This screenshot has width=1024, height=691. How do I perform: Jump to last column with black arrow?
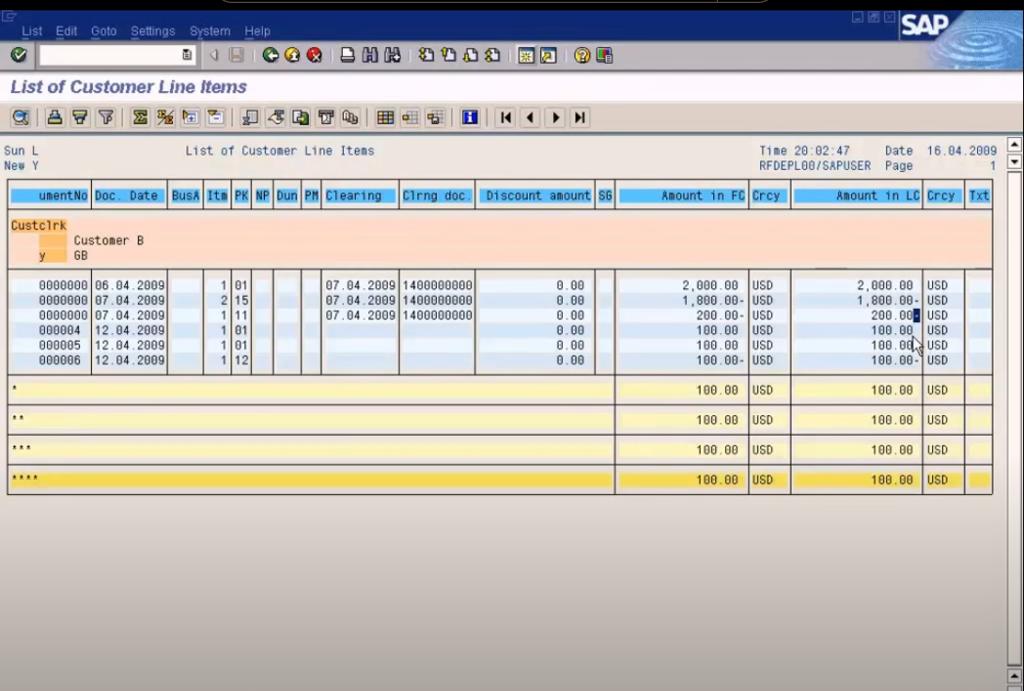[580, 118]
